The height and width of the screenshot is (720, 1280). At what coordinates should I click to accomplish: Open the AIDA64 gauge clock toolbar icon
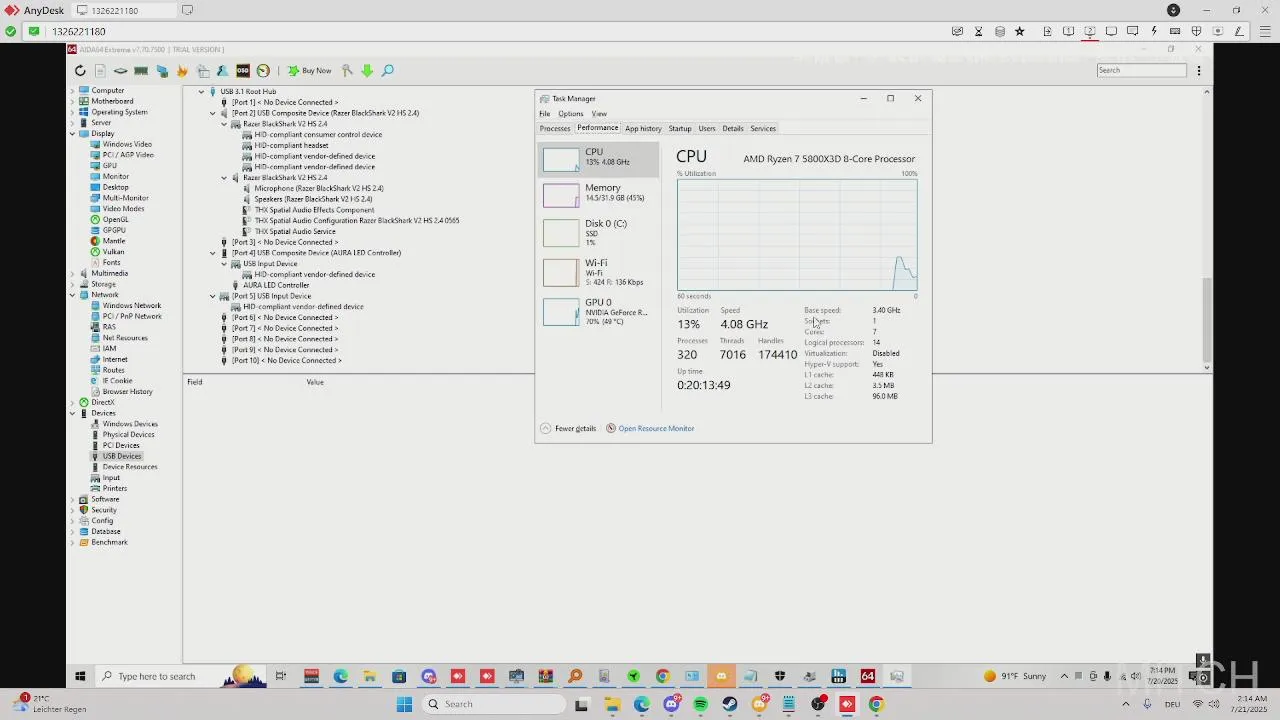point(263,71)
